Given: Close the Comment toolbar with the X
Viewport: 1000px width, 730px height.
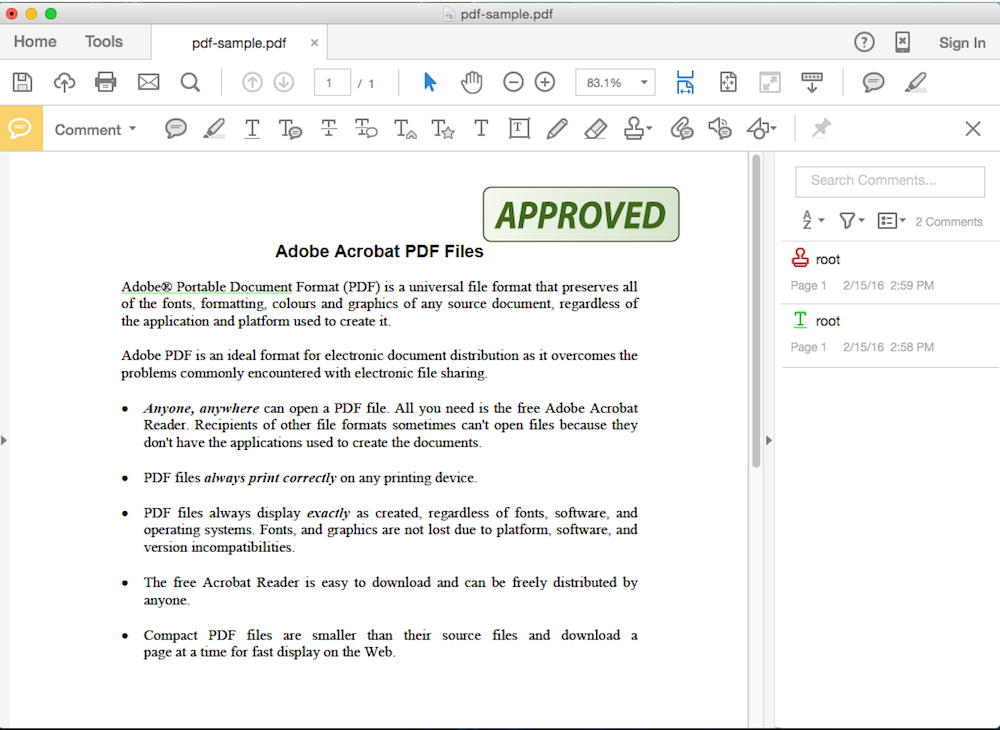Looking at the screenshot, I should point(973,129).
